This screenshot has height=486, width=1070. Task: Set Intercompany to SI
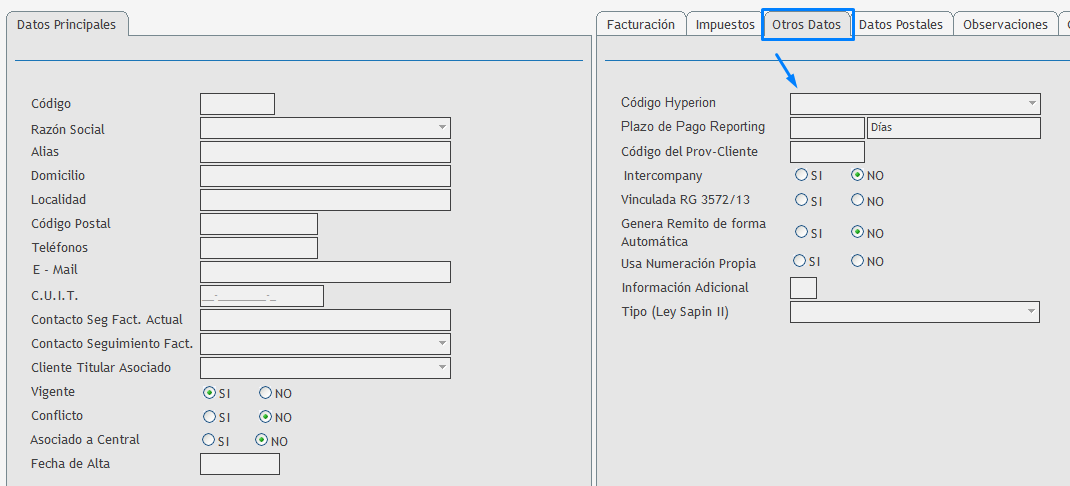[801, 175]
